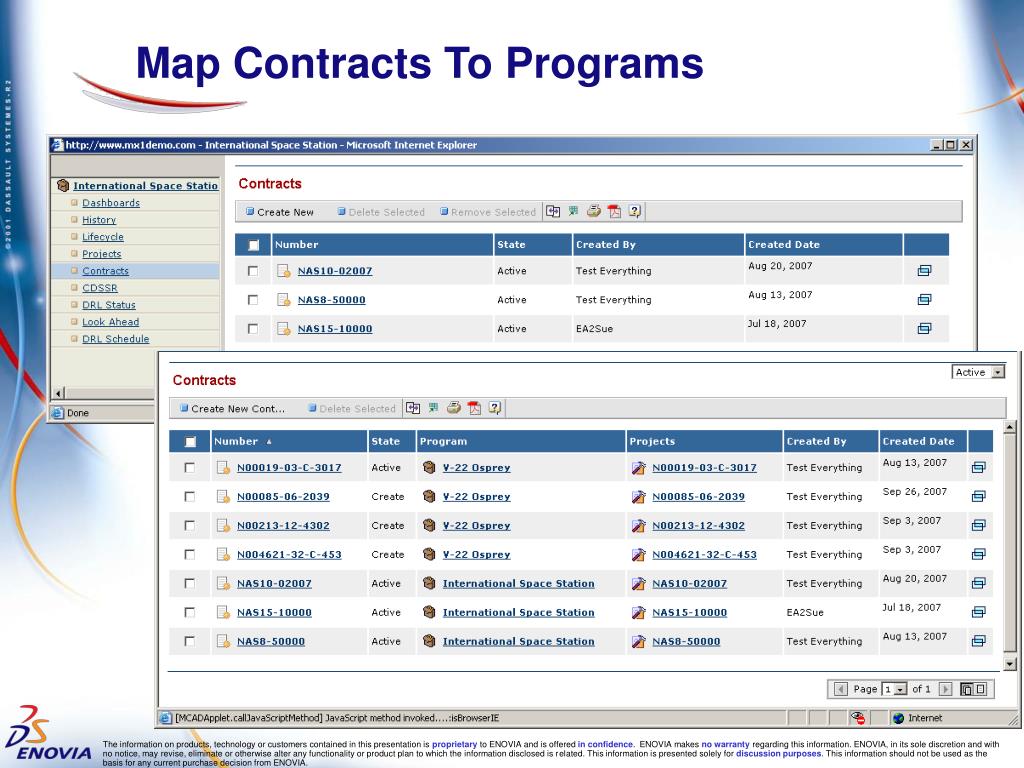Click the help icon in upper Contracts toolbar
Viewport: 1024px width, 768px height.
pyautogui.click(x=635, y=211)
